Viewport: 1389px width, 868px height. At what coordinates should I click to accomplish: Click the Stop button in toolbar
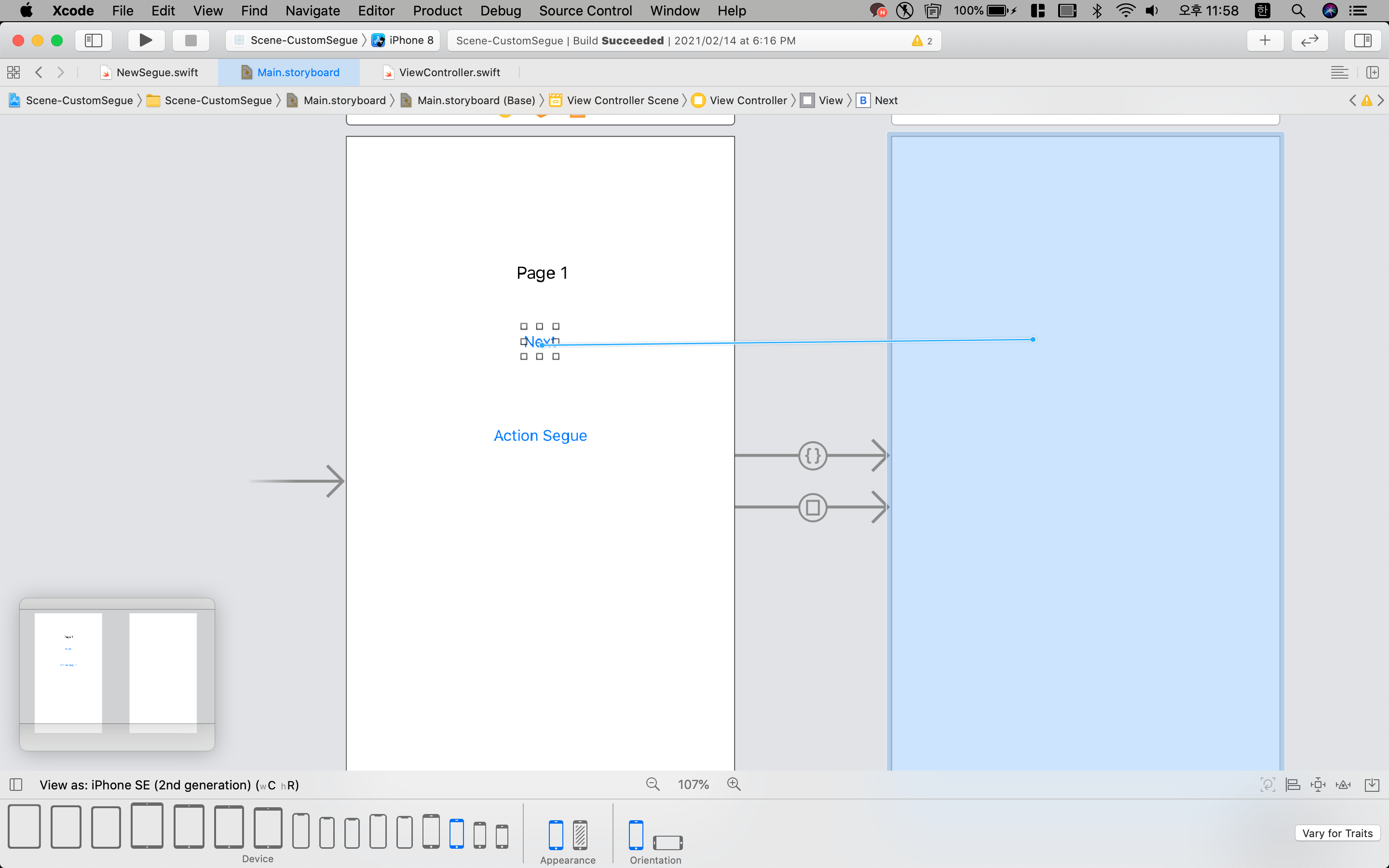[x=191, y=40]
